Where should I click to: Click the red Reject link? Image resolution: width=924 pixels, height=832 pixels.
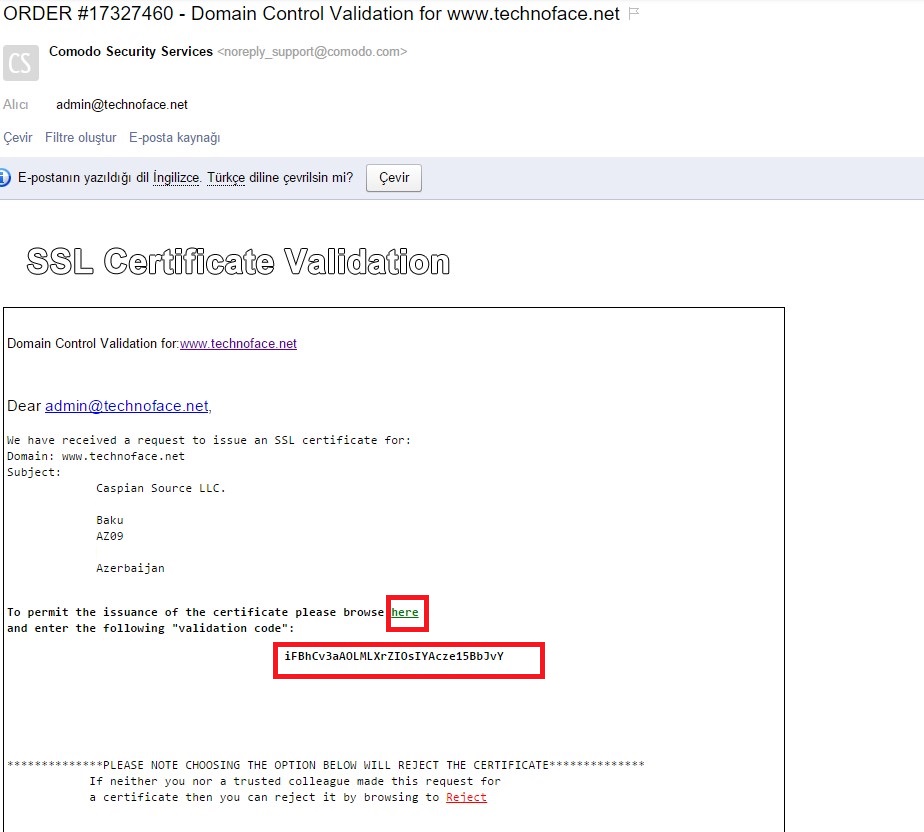pos(466,797)
